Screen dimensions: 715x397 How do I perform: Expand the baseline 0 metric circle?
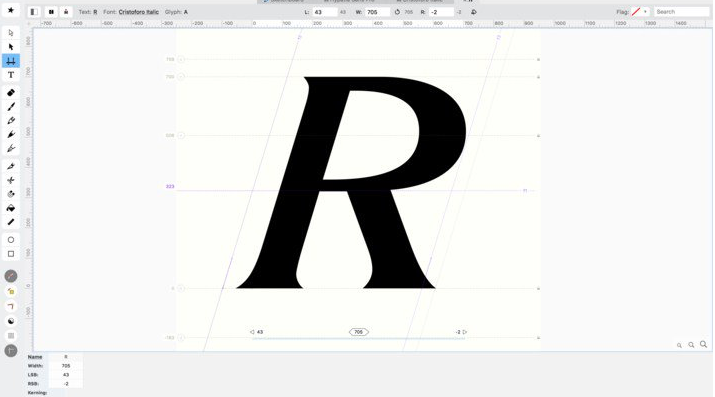(x=181, y=288)
